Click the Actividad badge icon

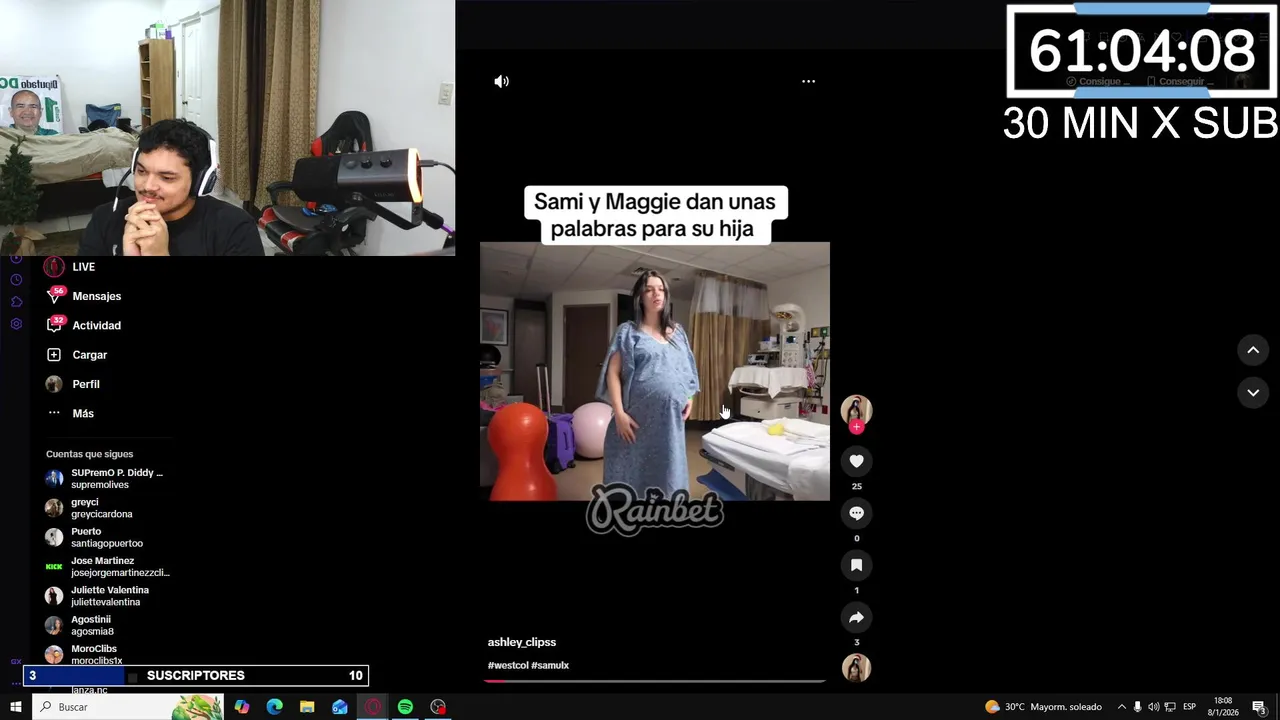pyautogui.click(x=54, y=325)
